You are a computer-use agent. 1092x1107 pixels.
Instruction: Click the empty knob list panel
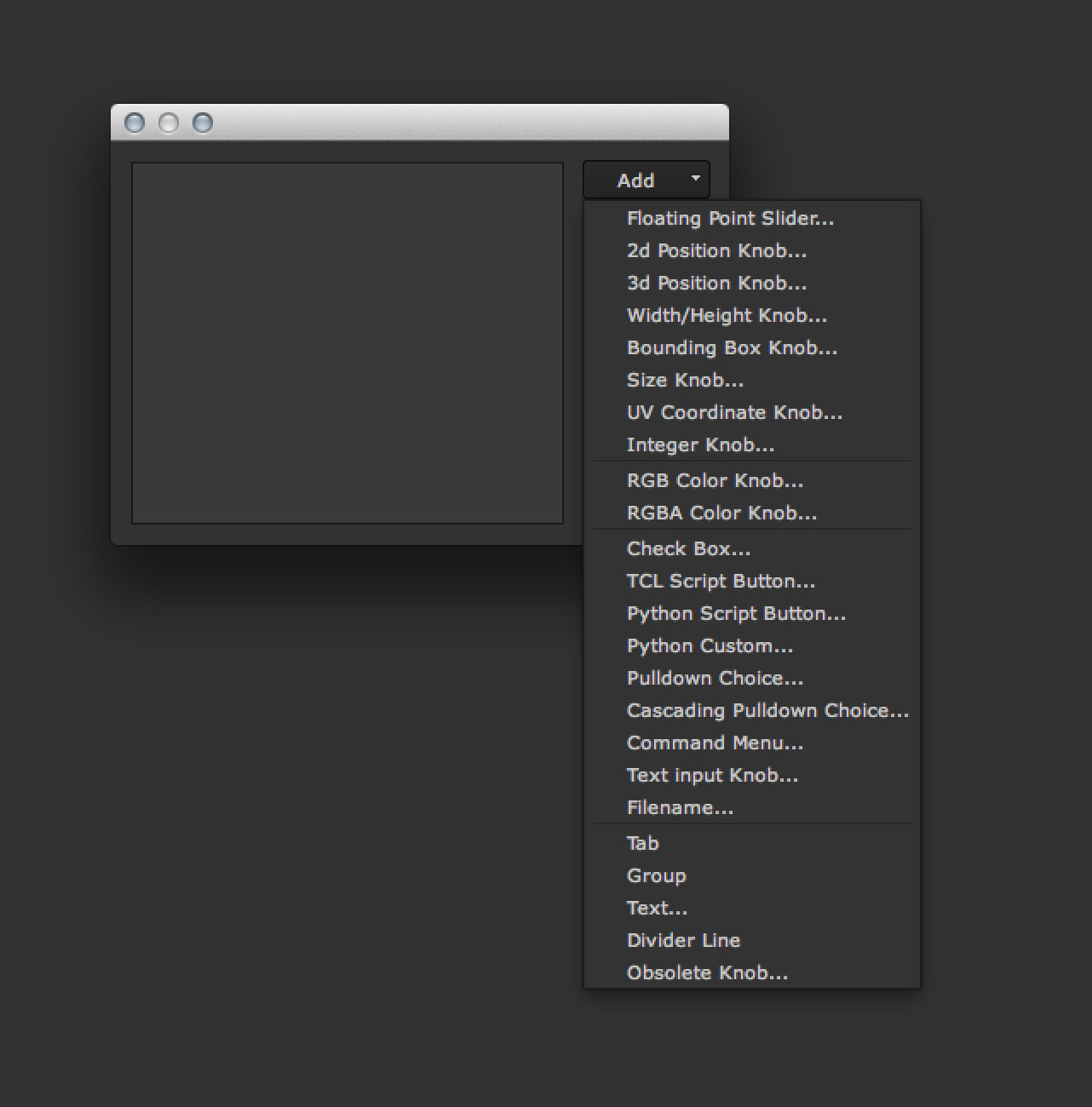point(348,343)
